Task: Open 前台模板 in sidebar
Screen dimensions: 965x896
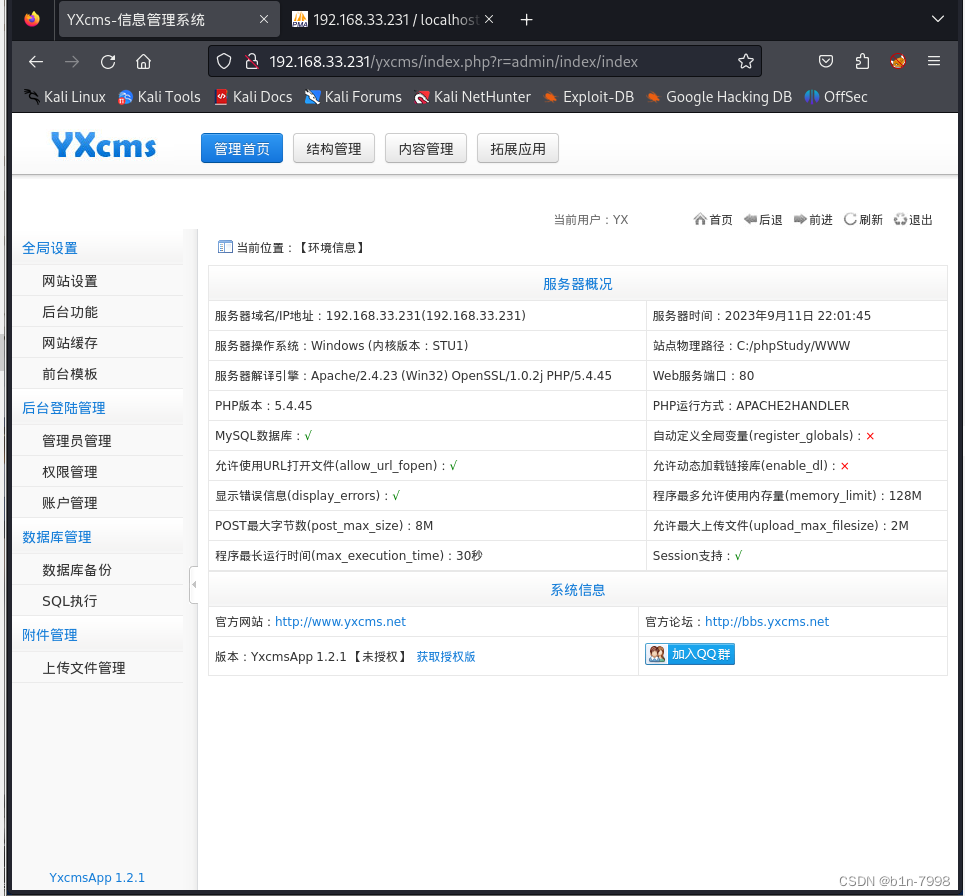Action: click(x=70, y=374)
